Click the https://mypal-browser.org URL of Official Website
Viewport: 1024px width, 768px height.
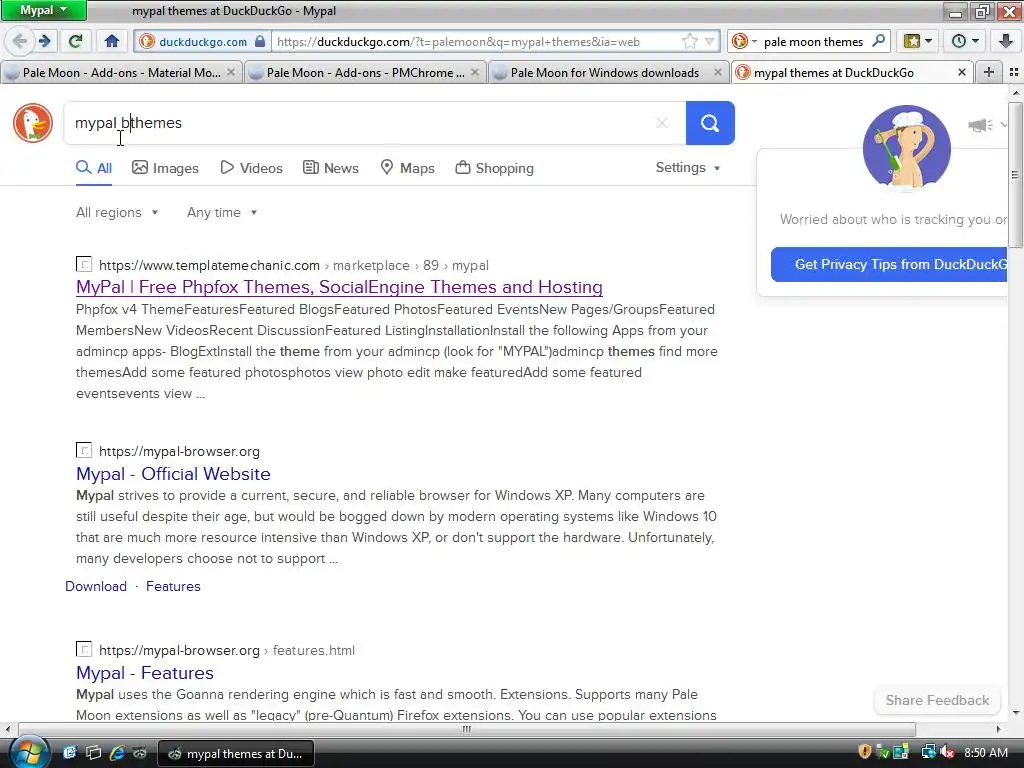point(179,451)
